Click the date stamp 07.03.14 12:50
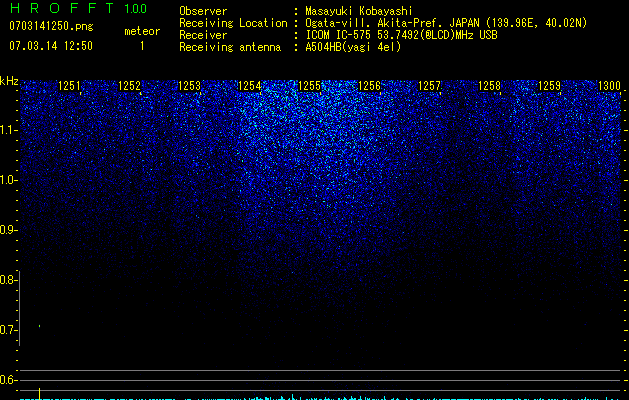Screen dimensions: 629x400 click(x=51, y=46)
